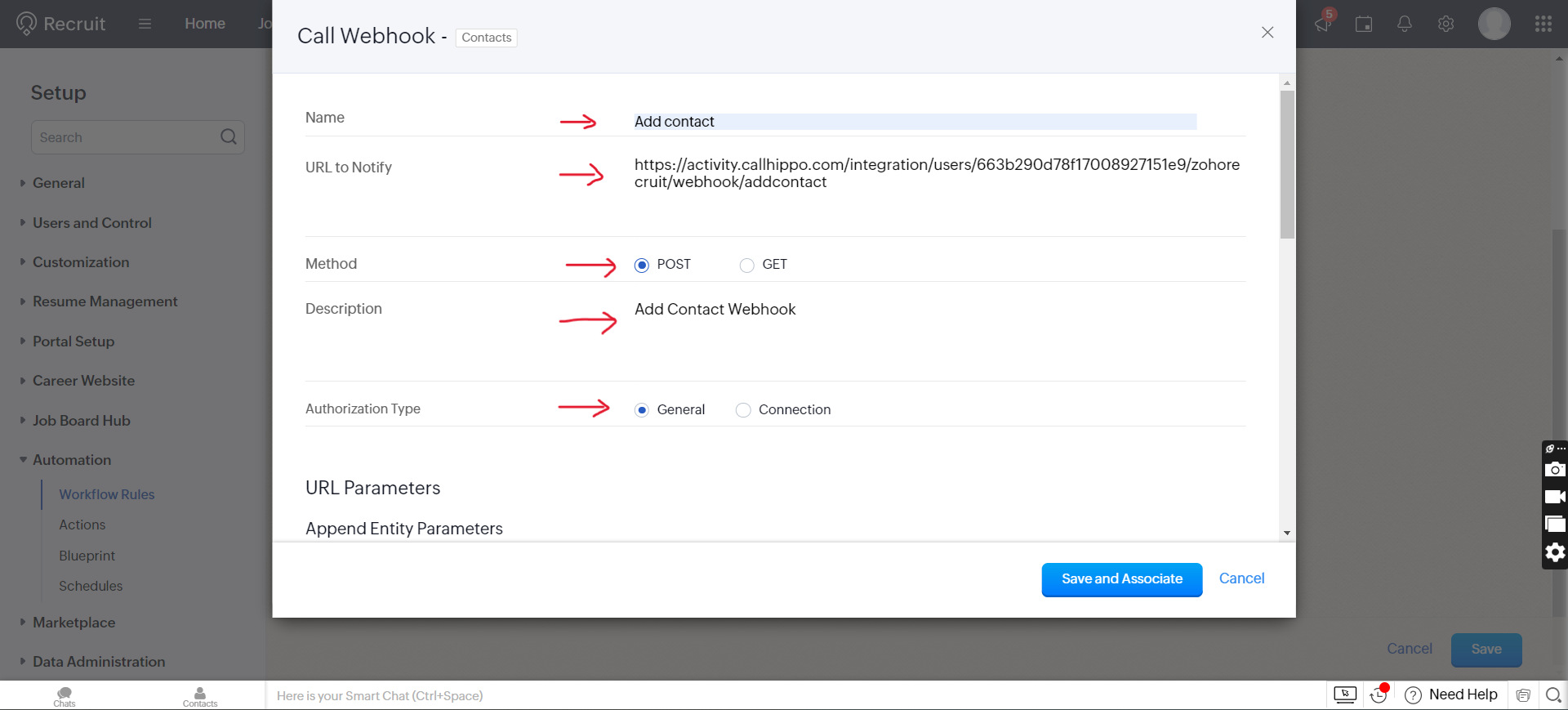Click the Setup search input field
1568x710 pixels.
(137, 137)
